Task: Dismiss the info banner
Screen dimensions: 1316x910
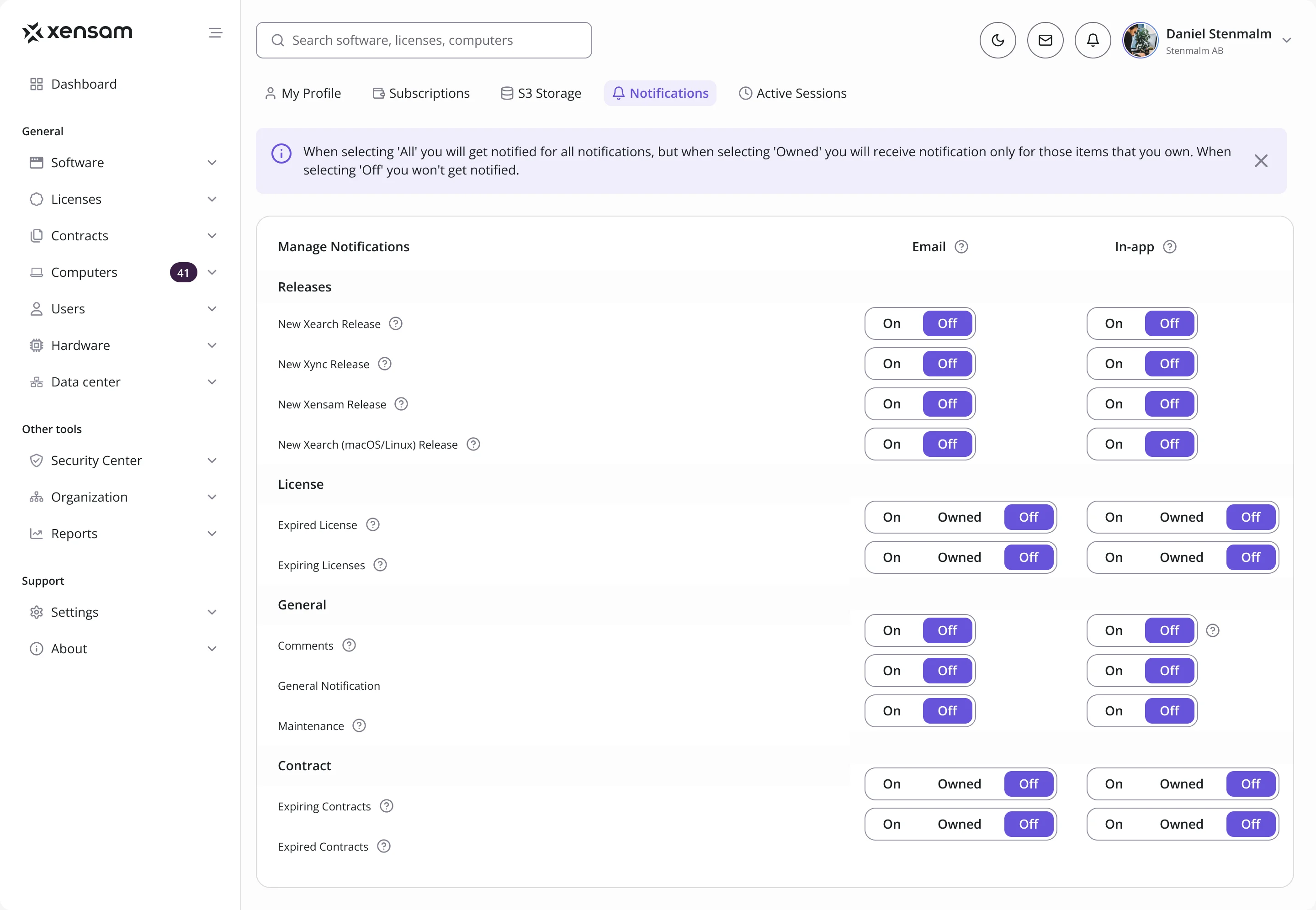Action: (1261, 161)
